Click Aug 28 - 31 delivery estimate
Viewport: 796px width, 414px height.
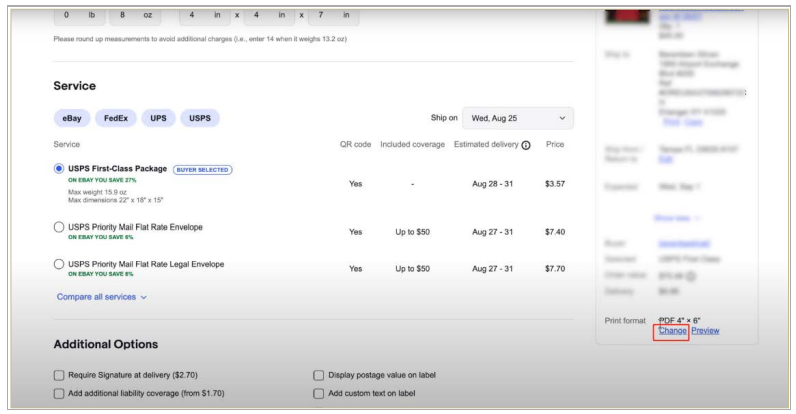492,184
